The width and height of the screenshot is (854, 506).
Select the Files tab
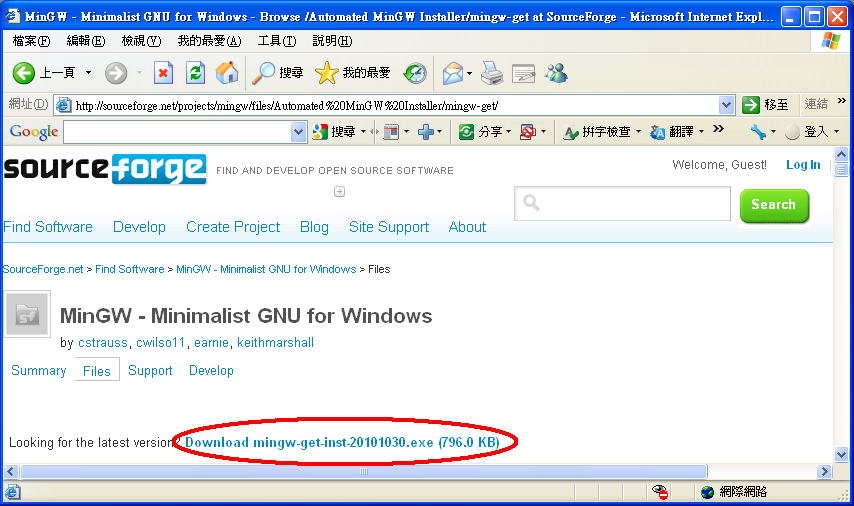point(97,370)
